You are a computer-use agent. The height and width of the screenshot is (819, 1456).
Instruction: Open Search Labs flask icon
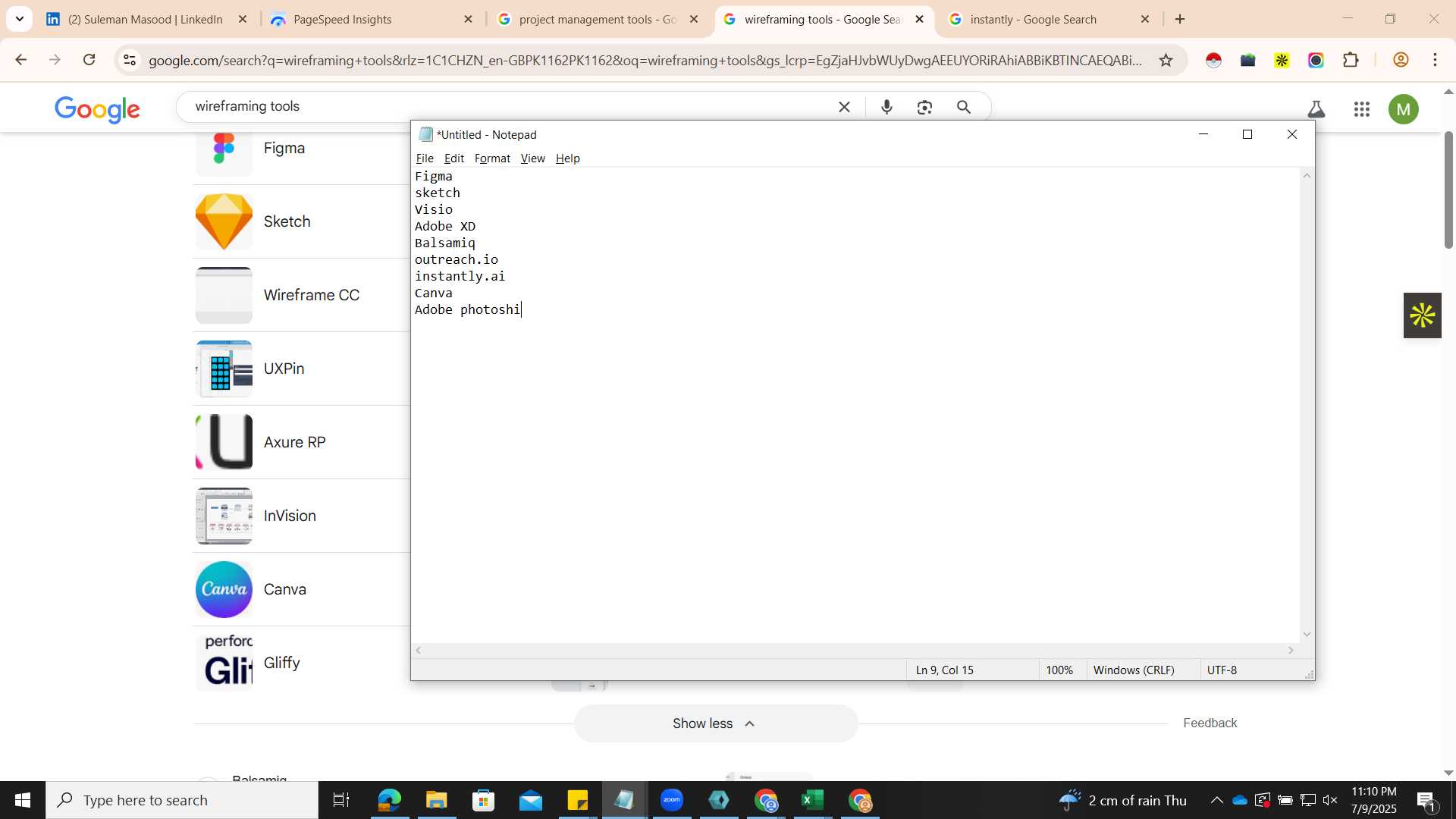tap(1316, 109)
